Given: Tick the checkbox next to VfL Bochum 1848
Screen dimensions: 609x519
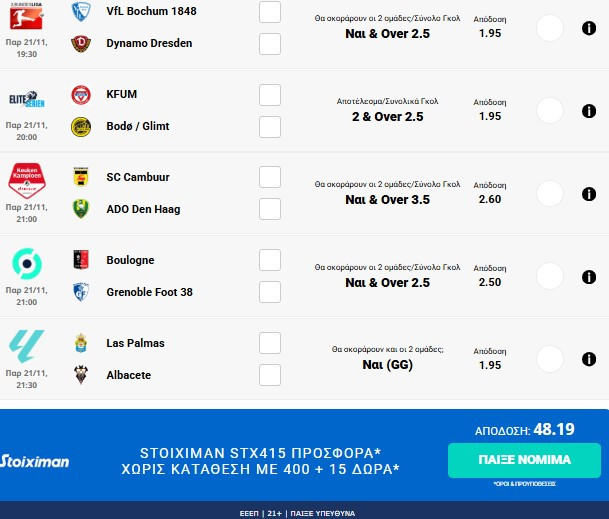Looking at the screenshot, I should [269, 12].
